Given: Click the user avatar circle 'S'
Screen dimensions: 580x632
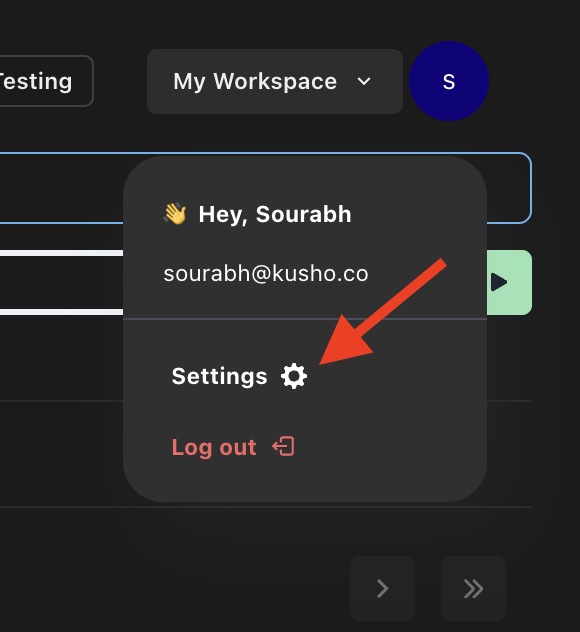Looking at the screenshot, I should [x=449, y=81].
